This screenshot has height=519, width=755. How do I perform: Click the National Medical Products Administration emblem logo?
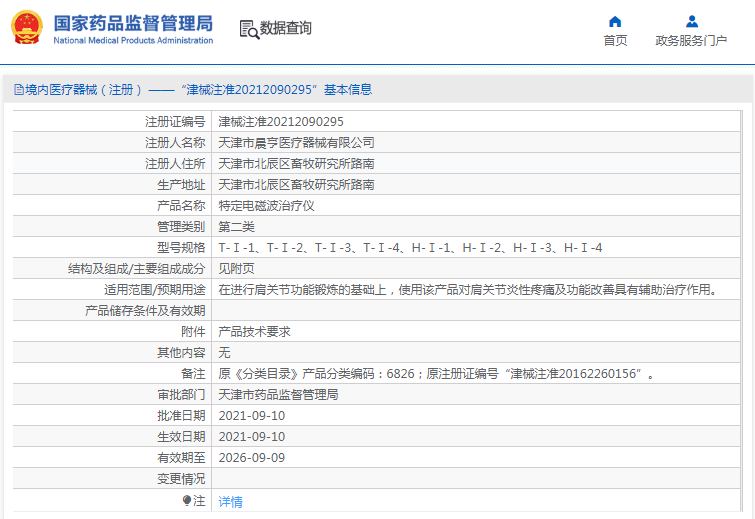pyautogui.click(x=27, y=28)
